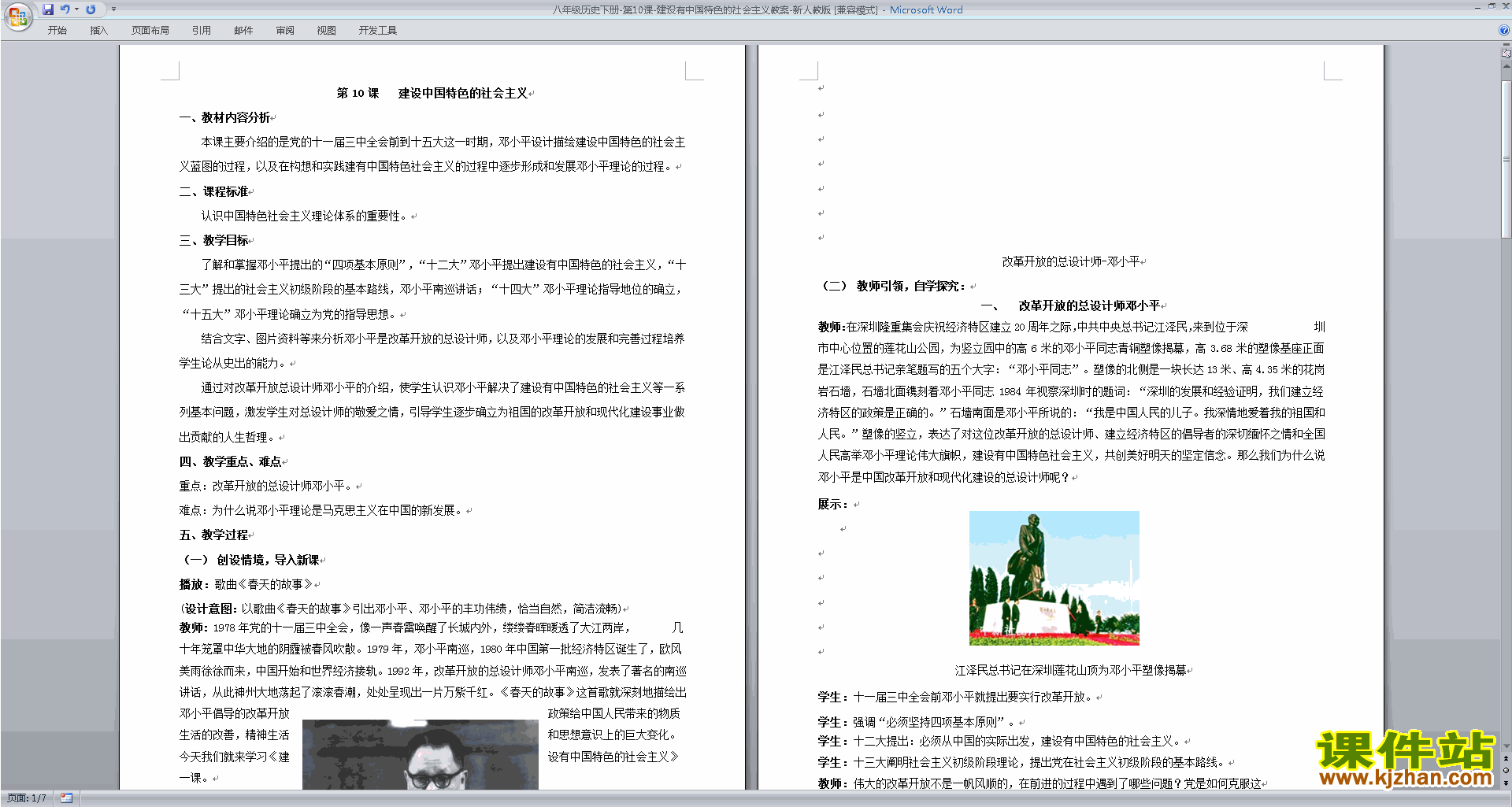Click the caption 改革开放的总设计师-邓小平
Screen dimensions: 1512x807
click(x=1070, y=261)
